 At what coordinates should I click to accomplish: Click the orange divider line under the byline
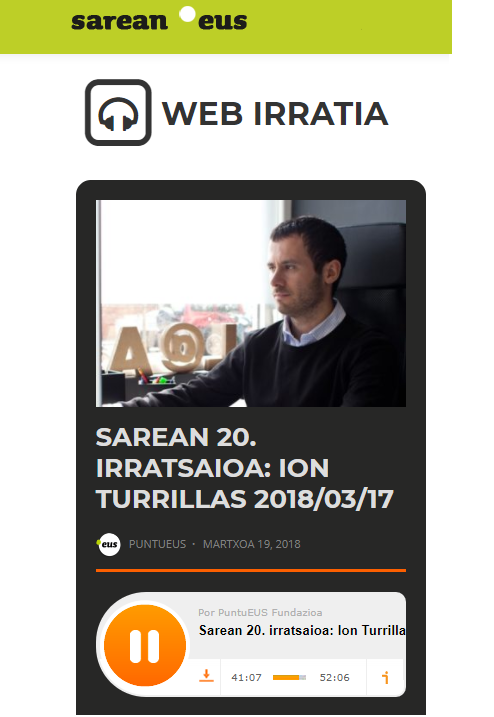click(251, 570)
